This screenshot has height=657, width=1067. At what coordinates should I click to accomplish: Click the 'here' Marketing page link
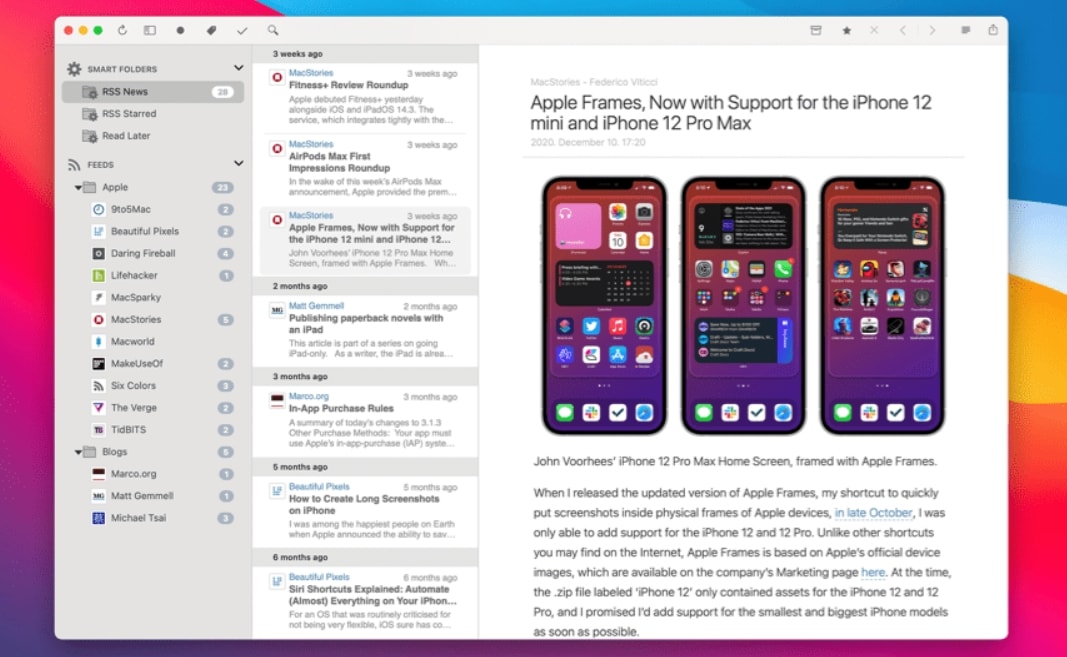click(872, 573)
